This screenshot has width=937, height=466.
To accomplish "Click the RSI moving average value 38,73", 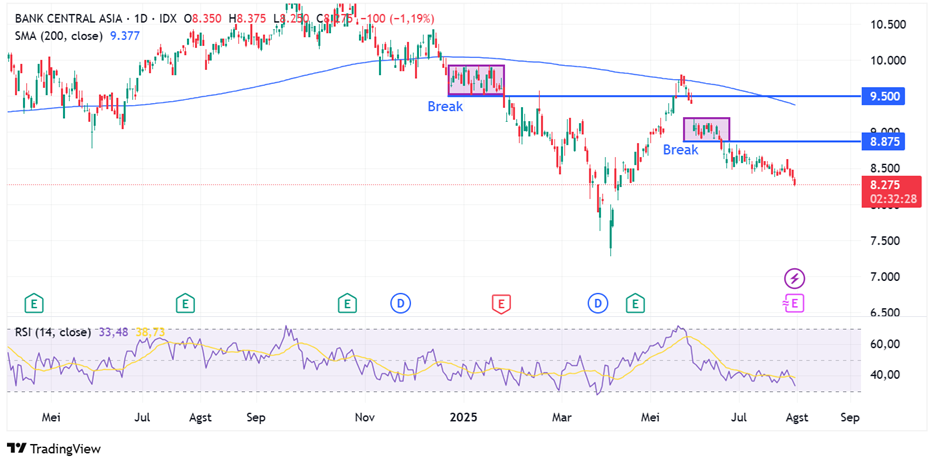I will (151, 332).
